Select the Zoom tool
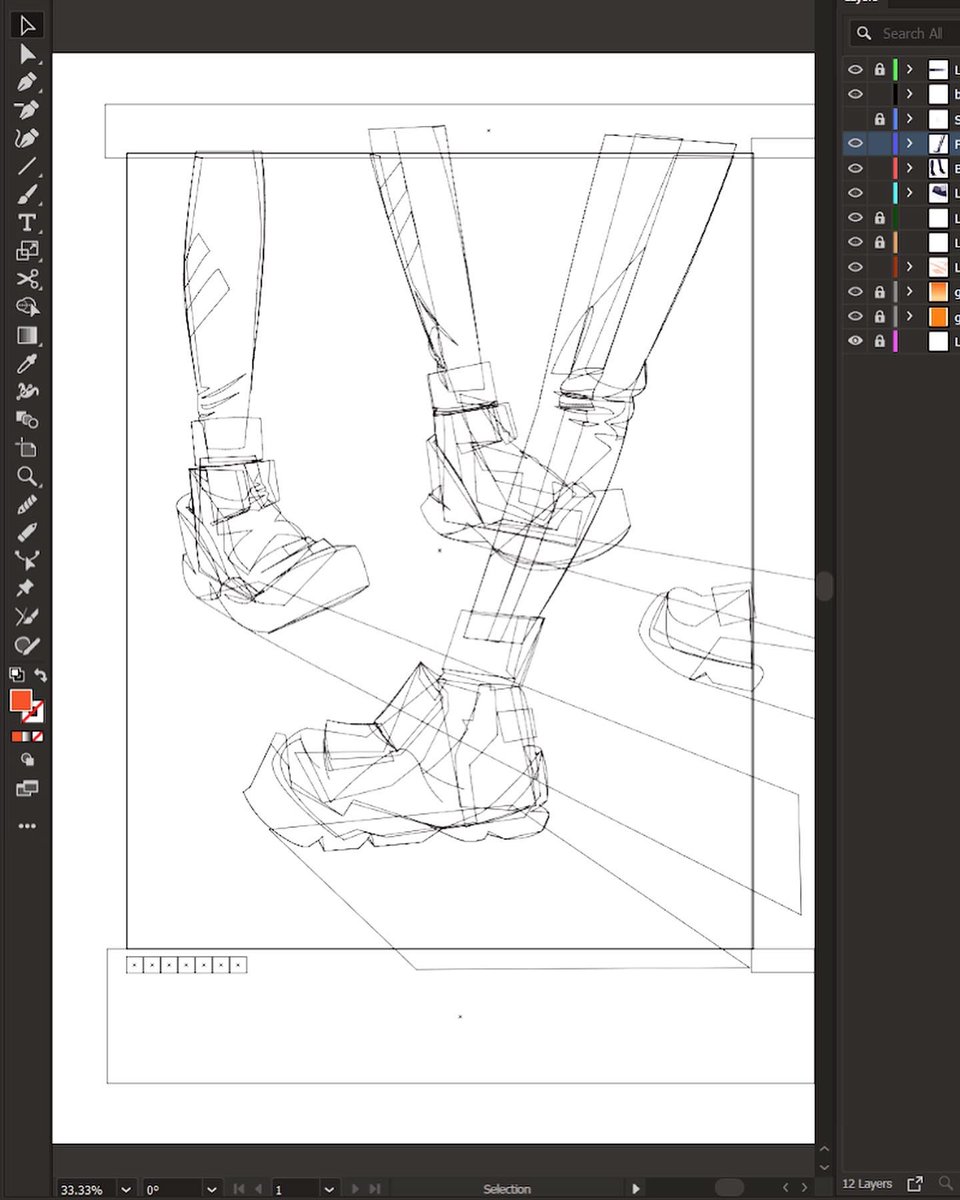Image resolution: width=960 pixels, height=1200 pixels. [27, 477]
